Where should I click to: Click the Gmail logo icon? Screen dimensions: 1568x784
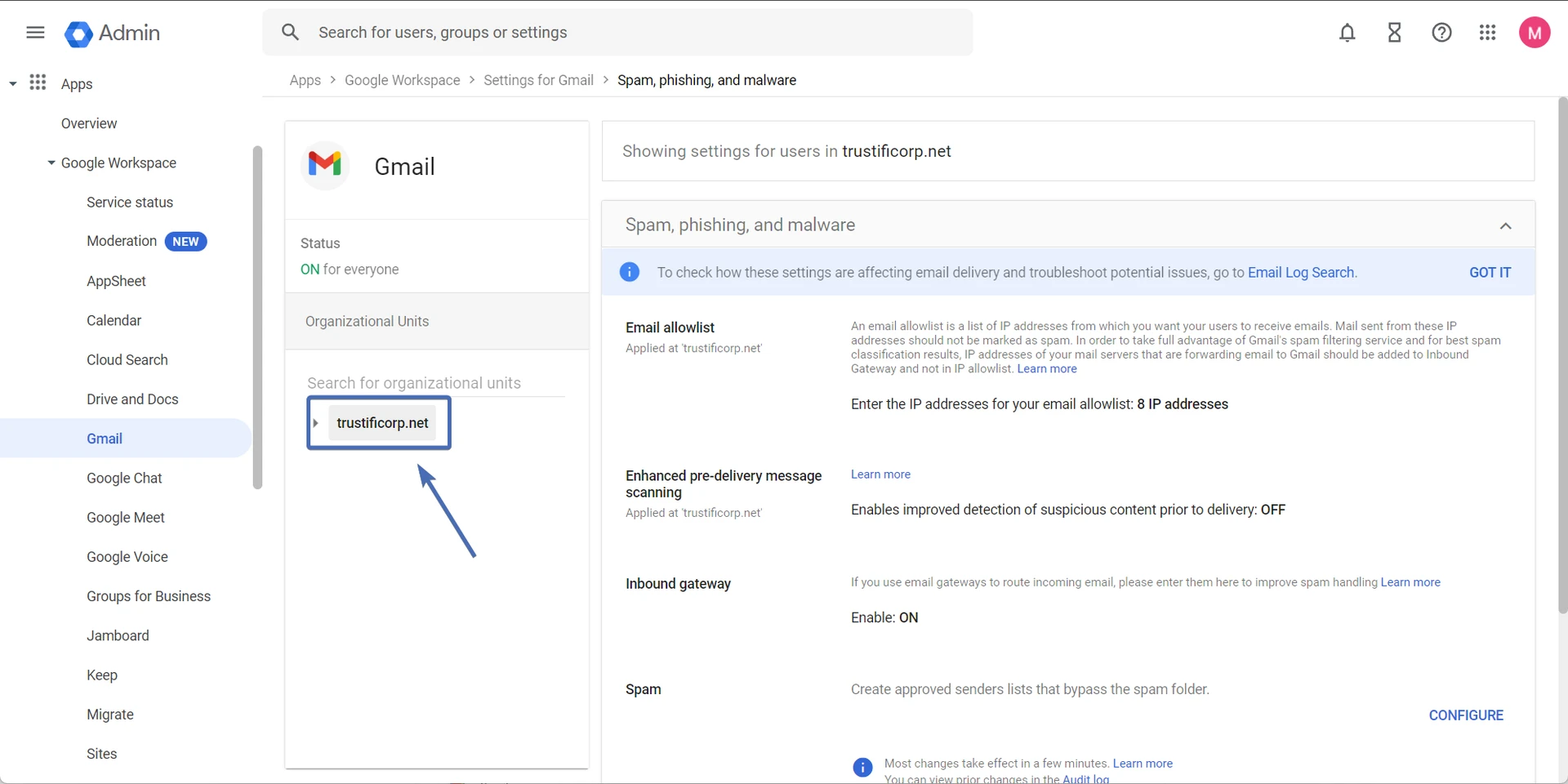[x=325, y=165]
